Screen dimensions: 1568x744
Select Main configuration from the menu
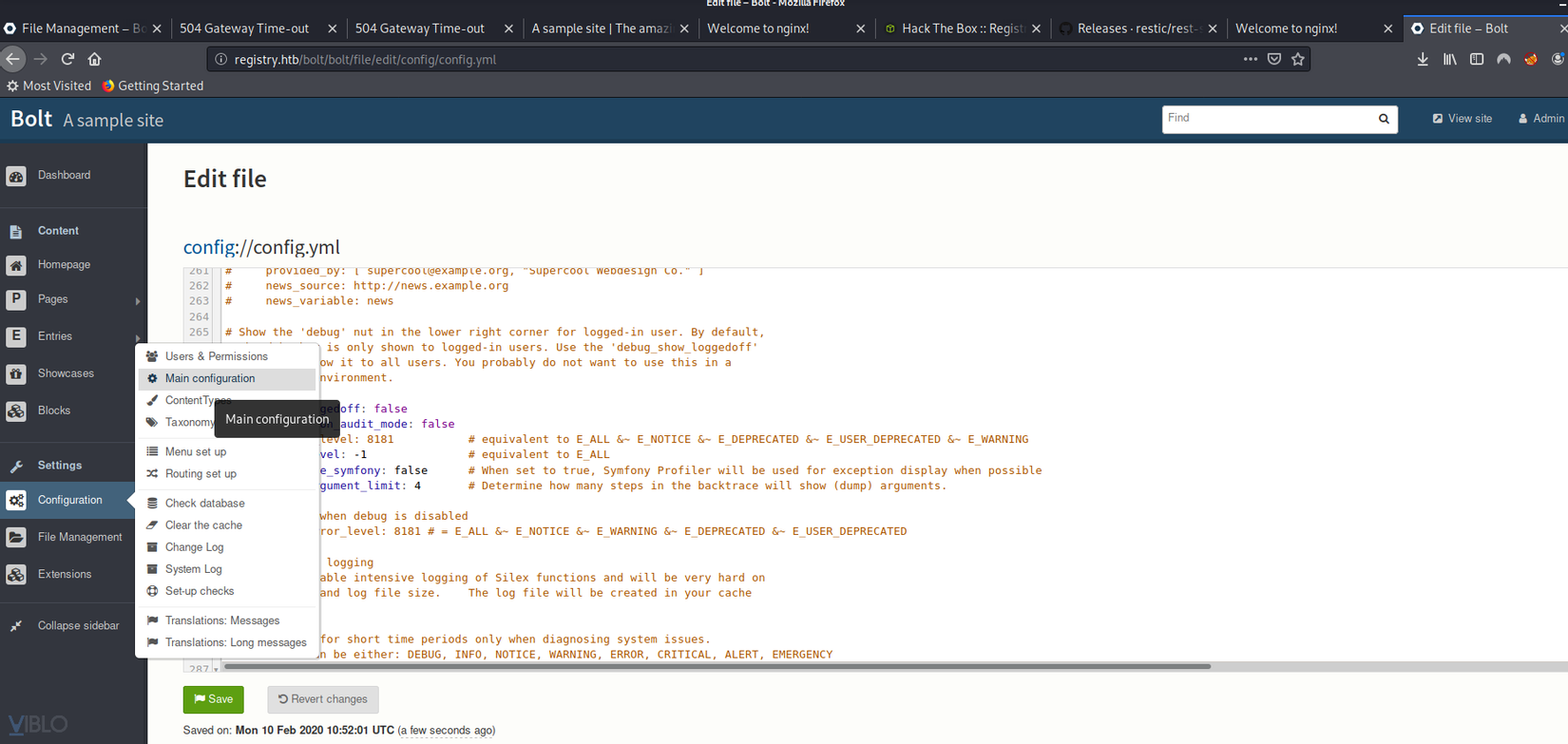[227, 379]
